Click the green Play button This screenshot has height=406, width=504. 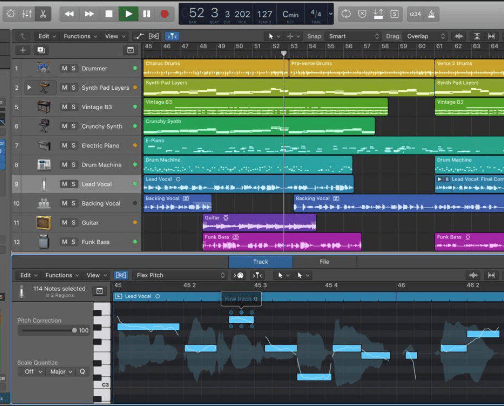point(128,14)
